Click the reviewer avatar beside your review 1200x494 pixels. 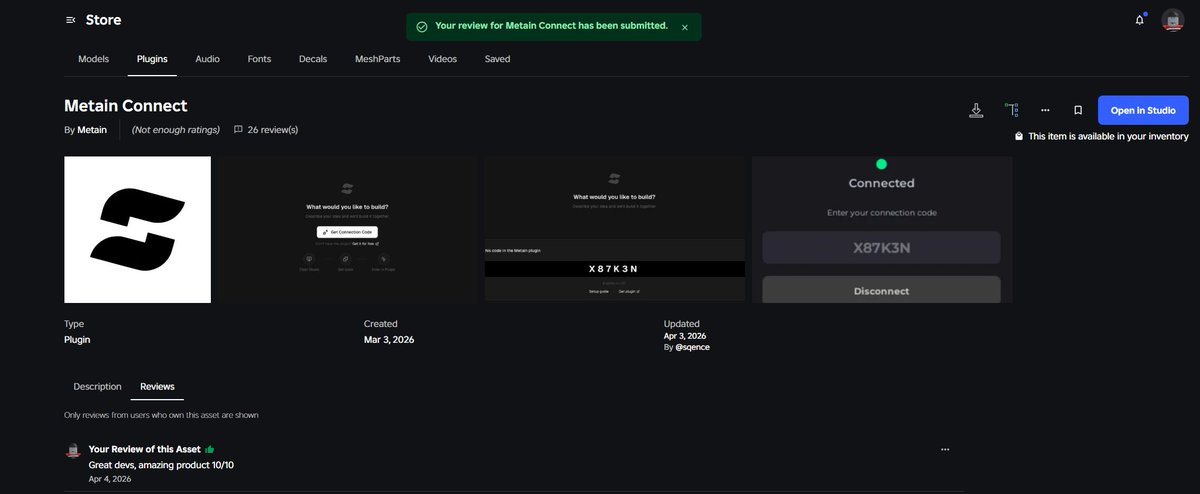(x=73, y=451)
